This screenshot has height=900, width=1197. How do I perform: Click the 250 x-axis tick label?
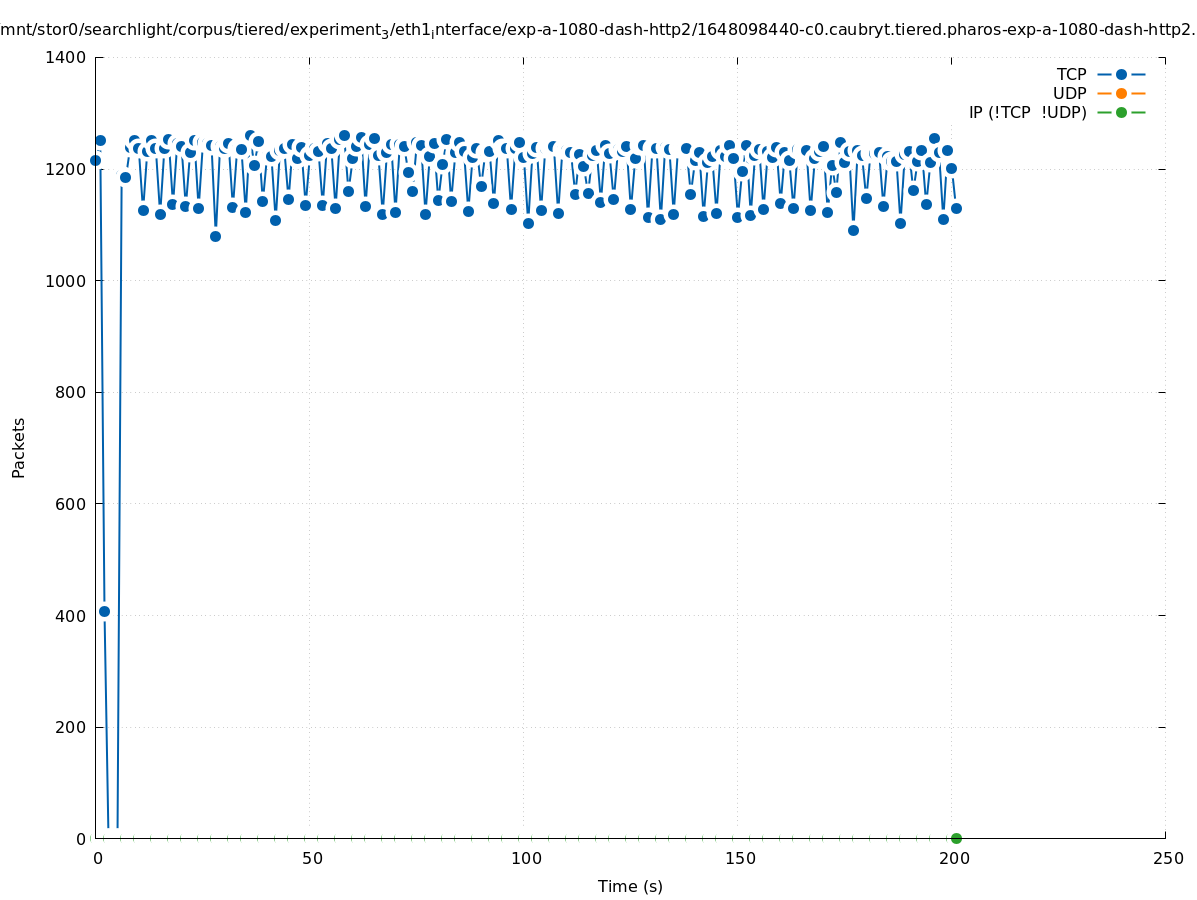1166,858
